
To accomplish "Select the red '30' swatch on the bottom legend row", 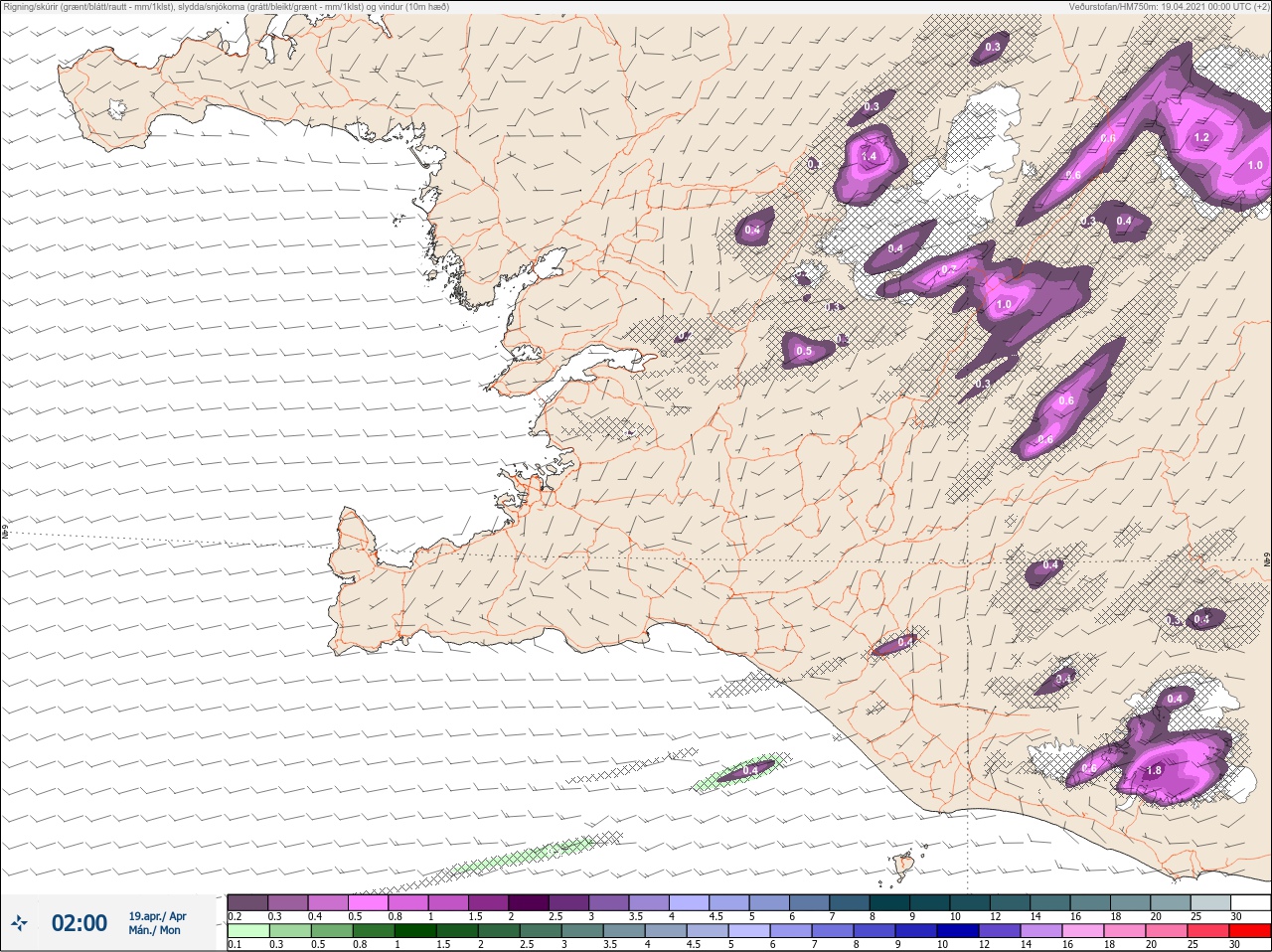I will coord(1250,931).
